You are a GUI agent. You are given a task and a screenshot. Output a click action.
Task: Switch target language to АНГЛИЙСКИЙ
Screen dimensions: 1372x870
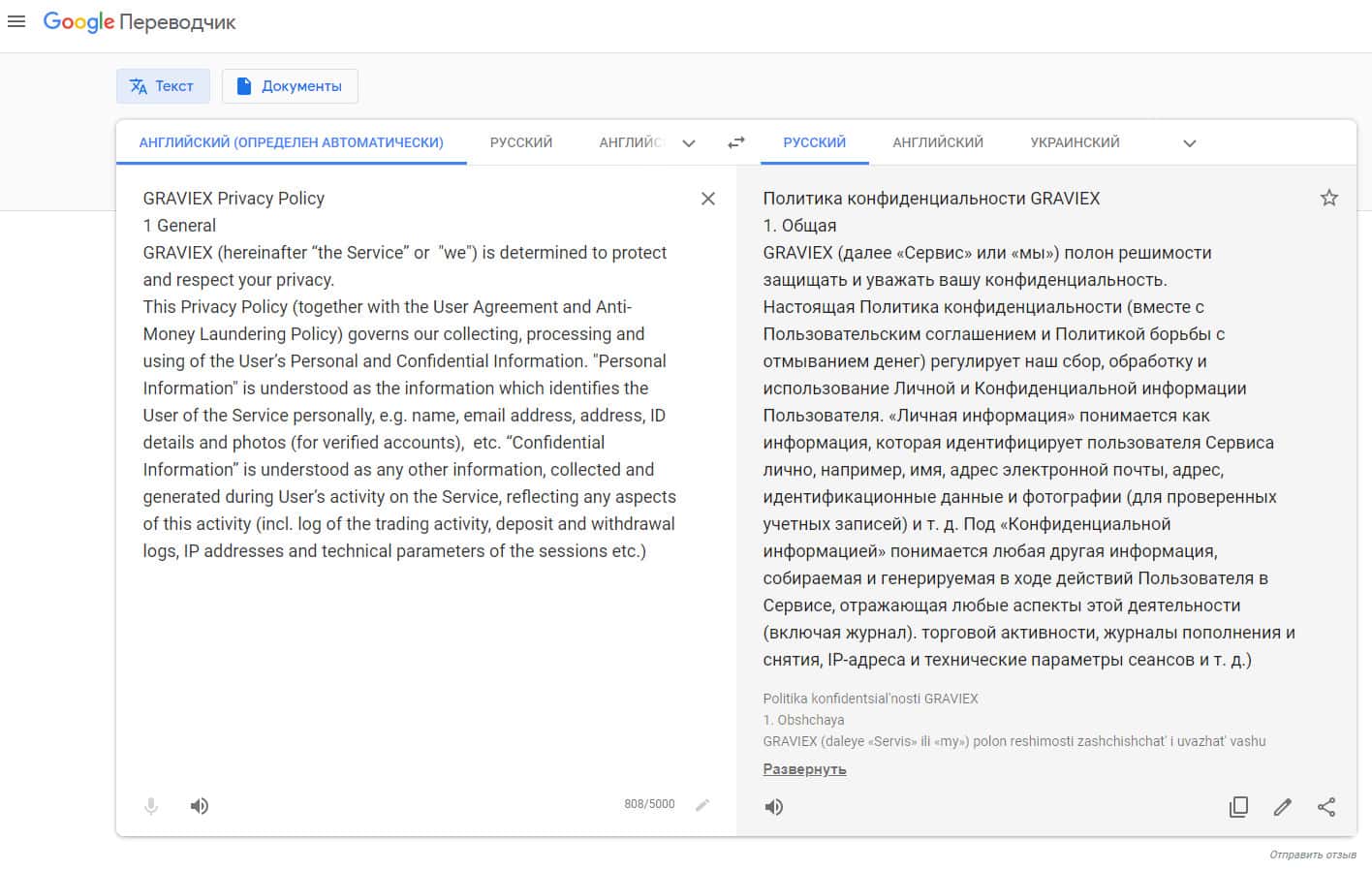[938, 142]
